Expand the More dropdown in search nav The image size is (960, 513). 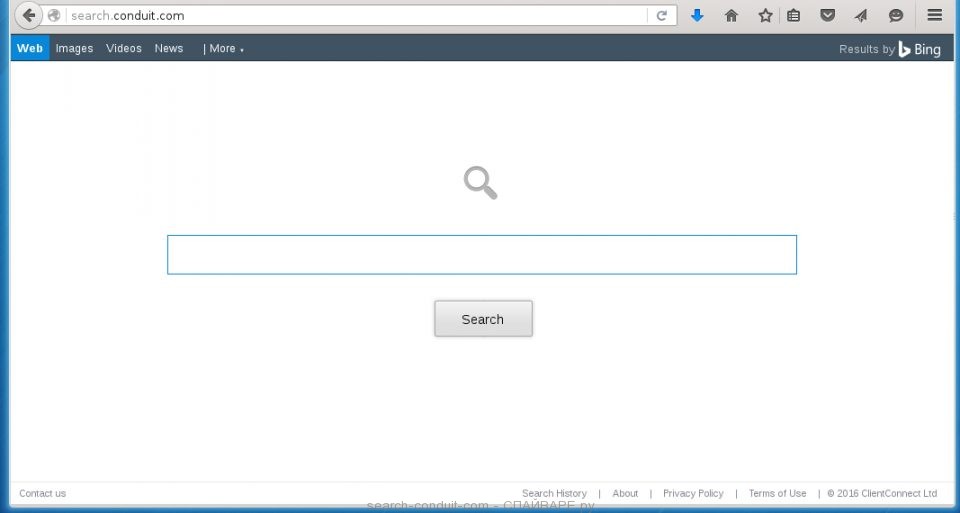tap(223, 48)
